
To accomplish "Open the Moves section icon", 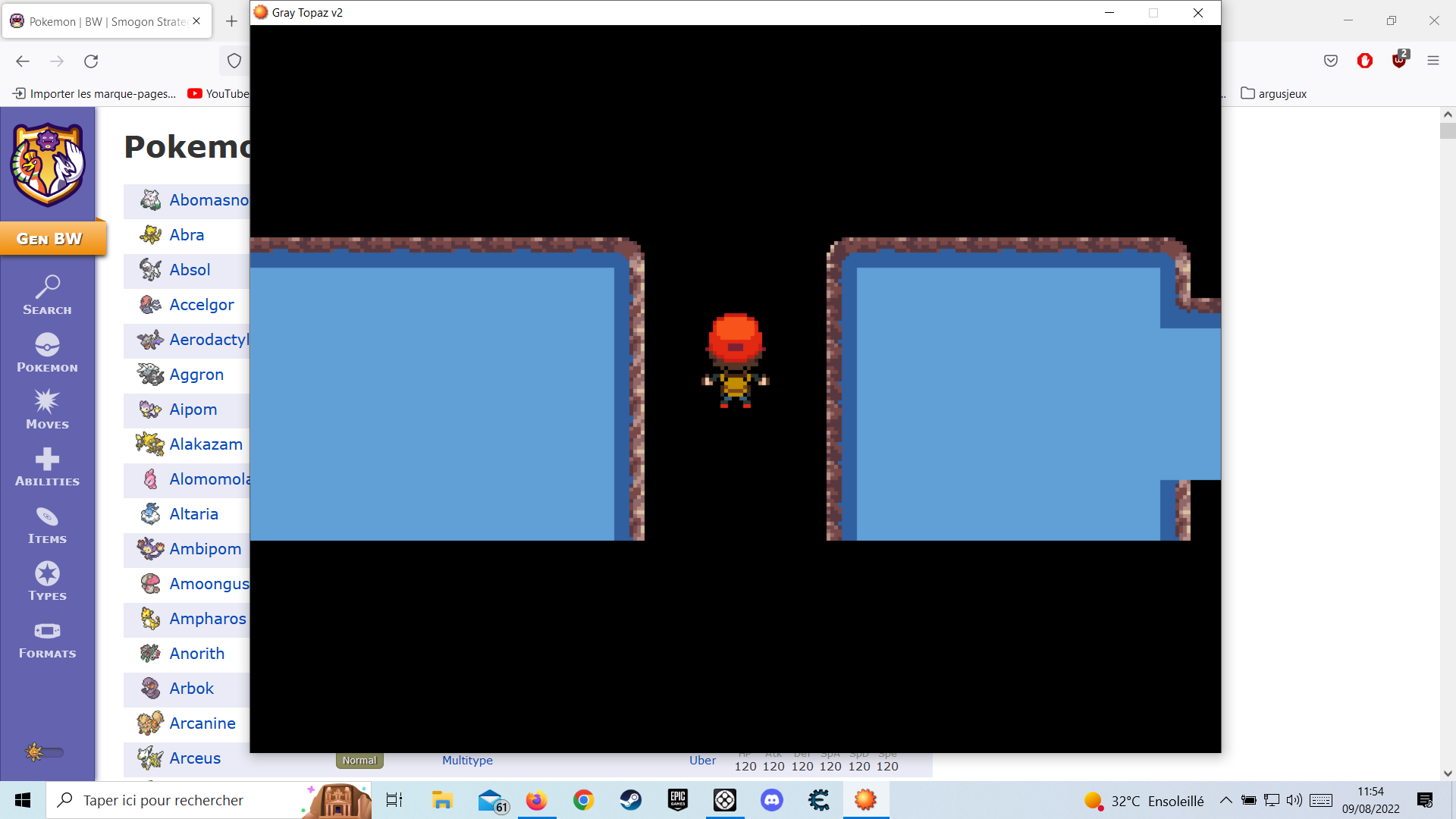I will (x=47, y=409).
